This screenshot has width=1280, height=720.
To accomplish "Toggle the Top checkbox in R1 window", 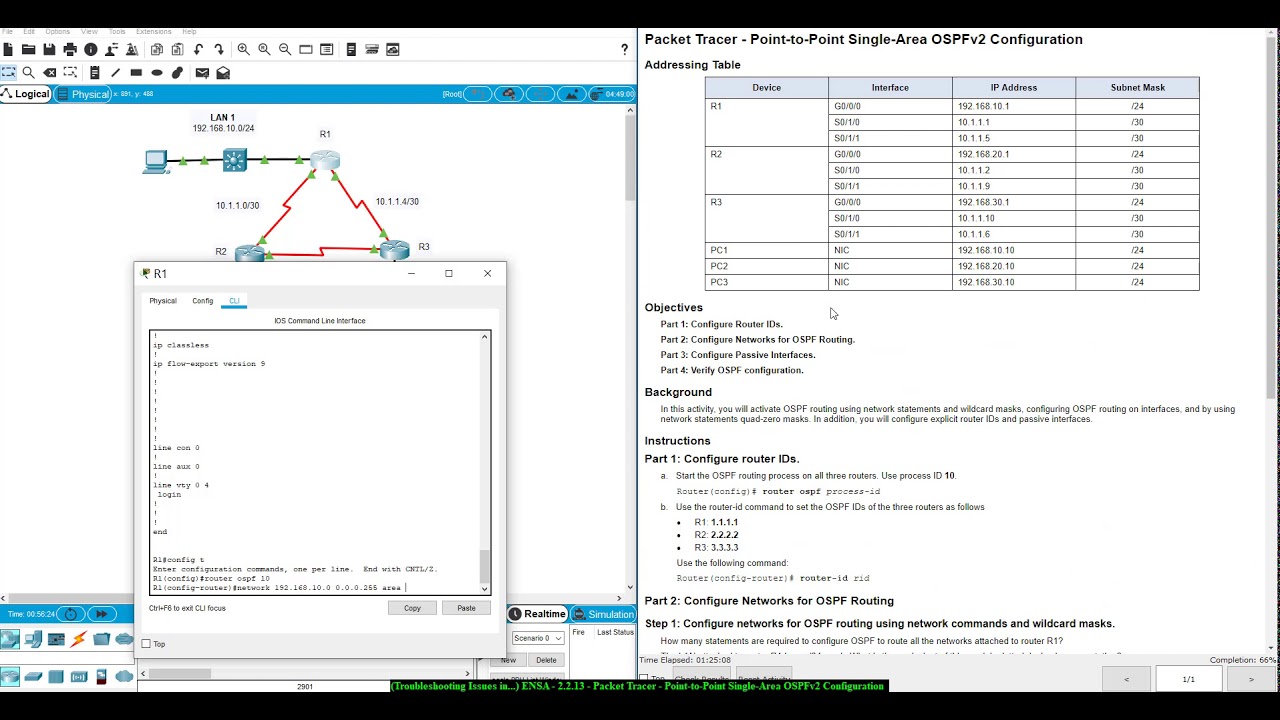I will click(x=146, y=644).
